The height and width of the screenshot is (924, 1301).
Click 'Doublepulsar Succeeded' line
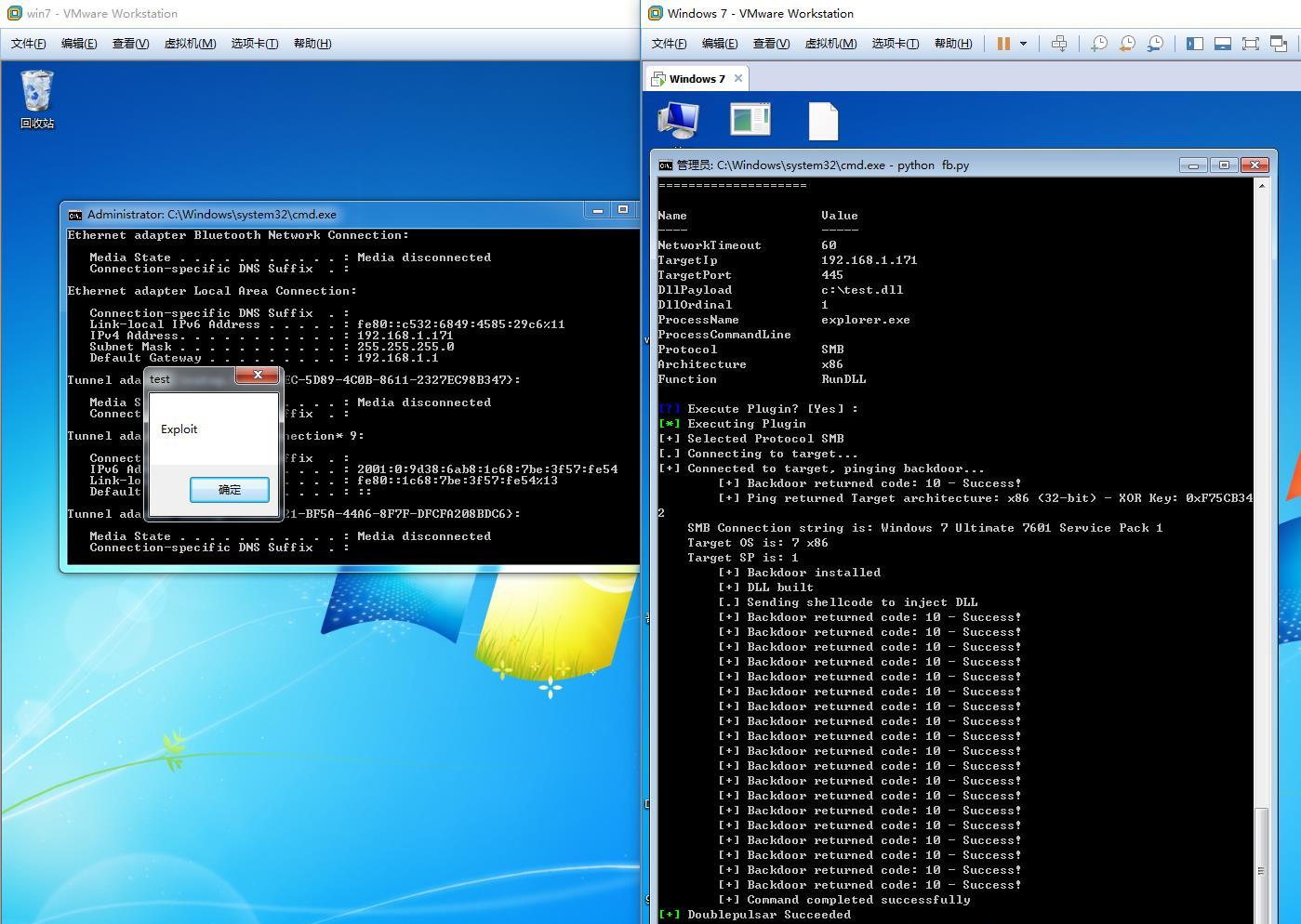[x=754, y=915]
